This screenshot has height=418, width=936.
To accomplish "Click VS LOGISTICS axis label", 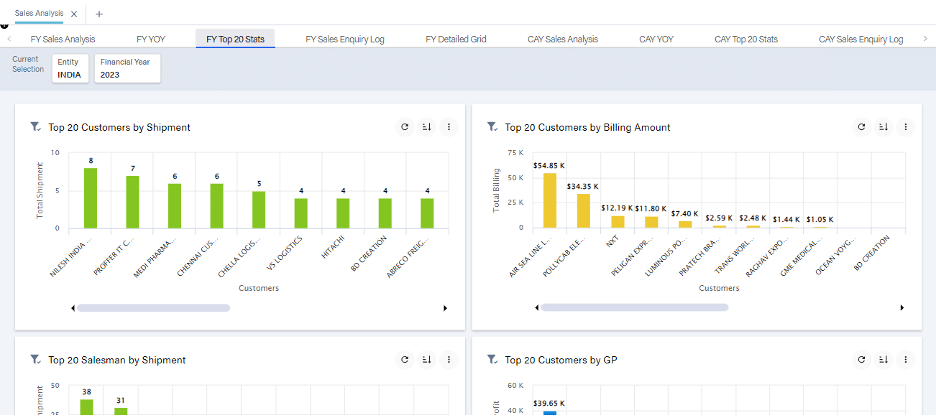I will (287, 254).
